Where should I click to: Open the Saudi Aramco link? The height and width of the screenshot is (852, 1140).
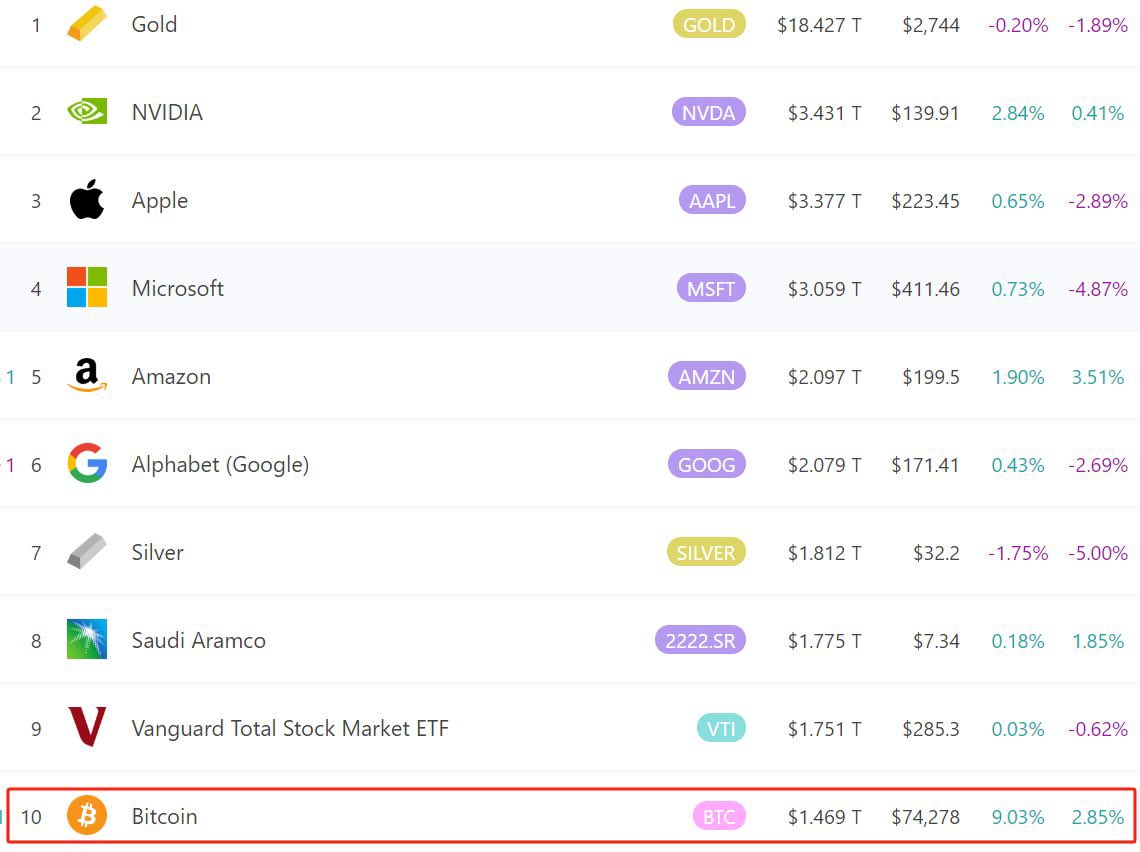pos(198,640)
